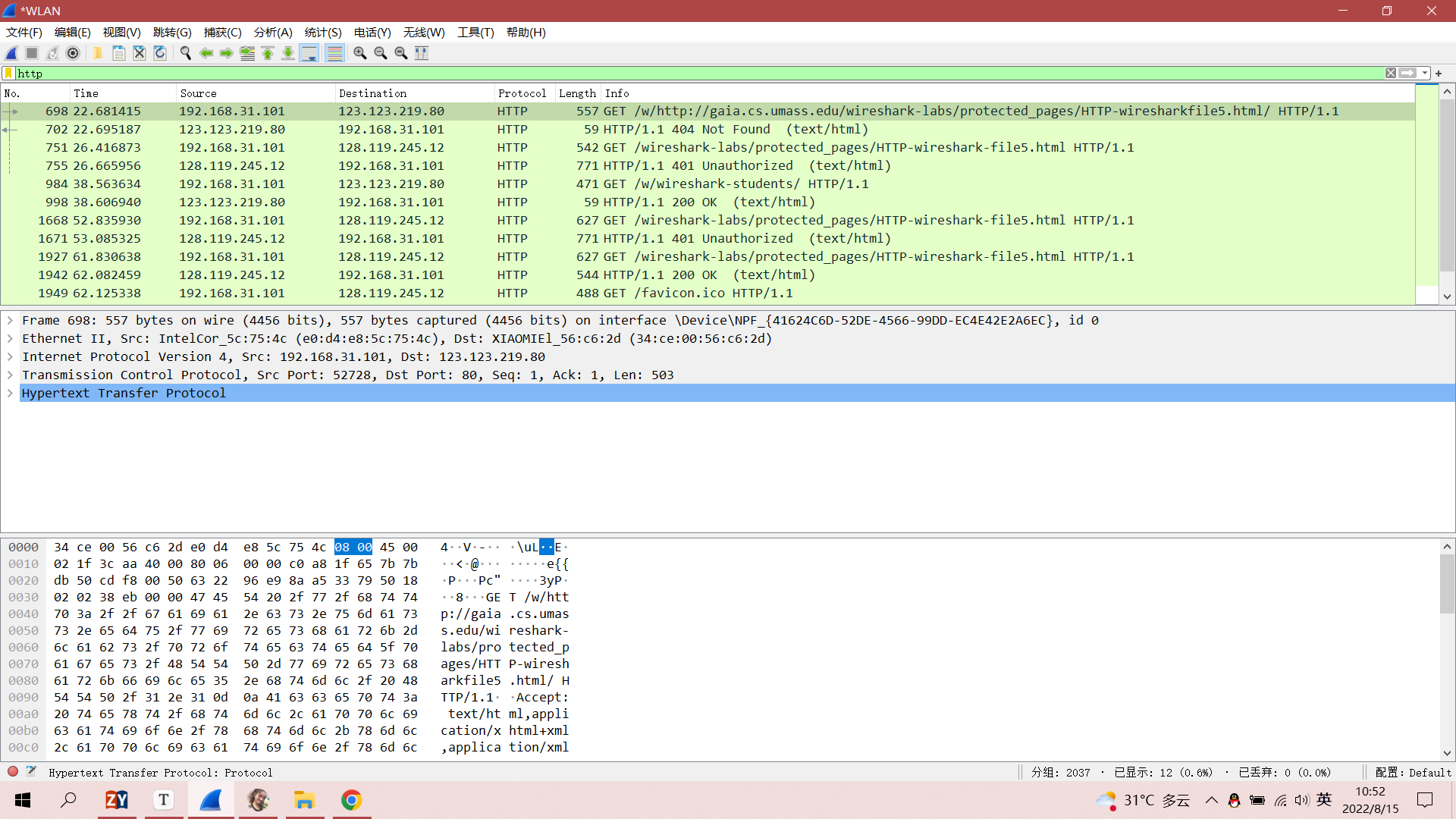Switch to Google Chrome in taskbar
This screenshot has height=819, width=1456.
pyautogui.click(x=351, y=800)
